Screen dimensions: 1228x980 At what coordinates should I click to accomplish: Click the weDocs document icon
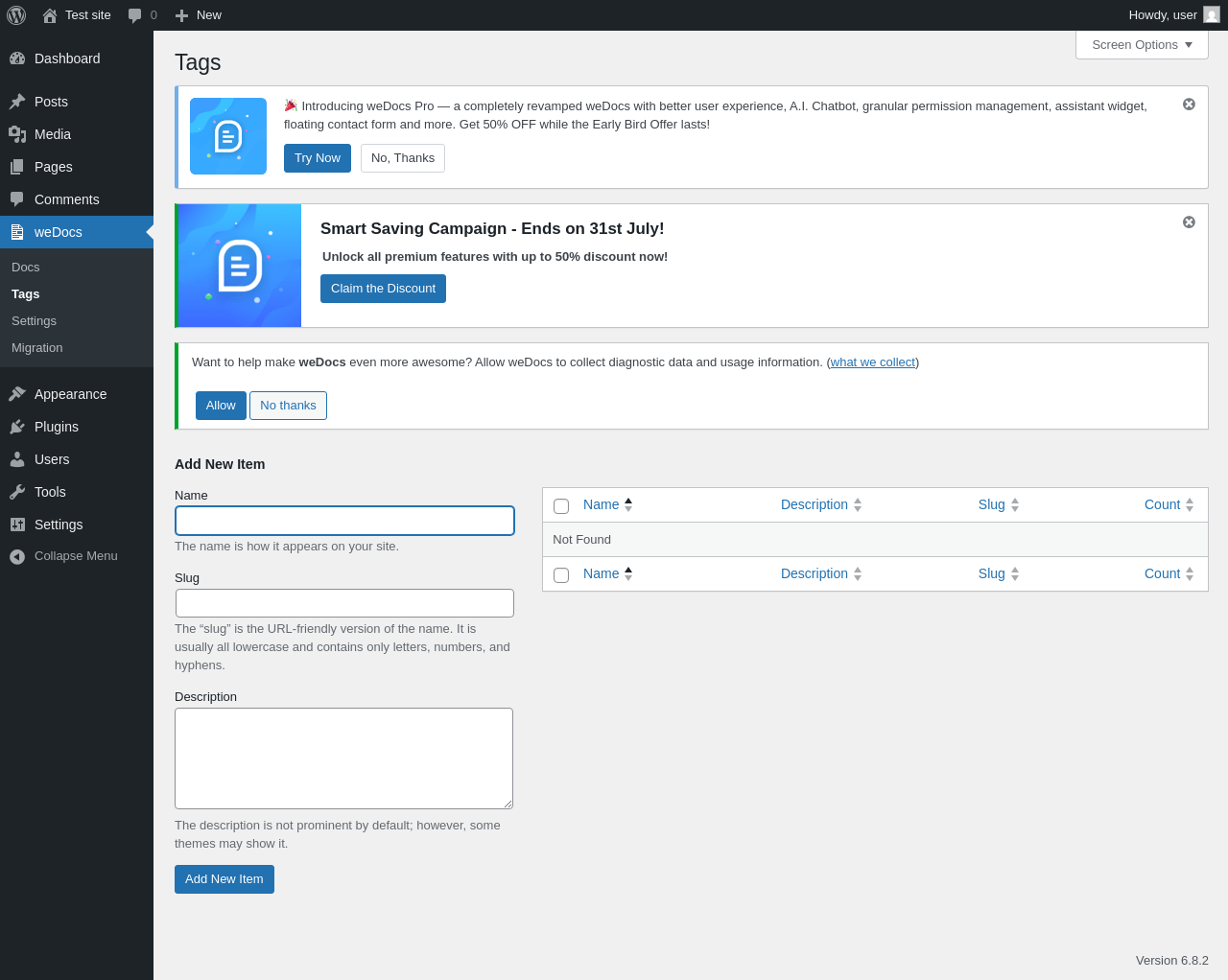pyautogui.click(x=17, y=232)
